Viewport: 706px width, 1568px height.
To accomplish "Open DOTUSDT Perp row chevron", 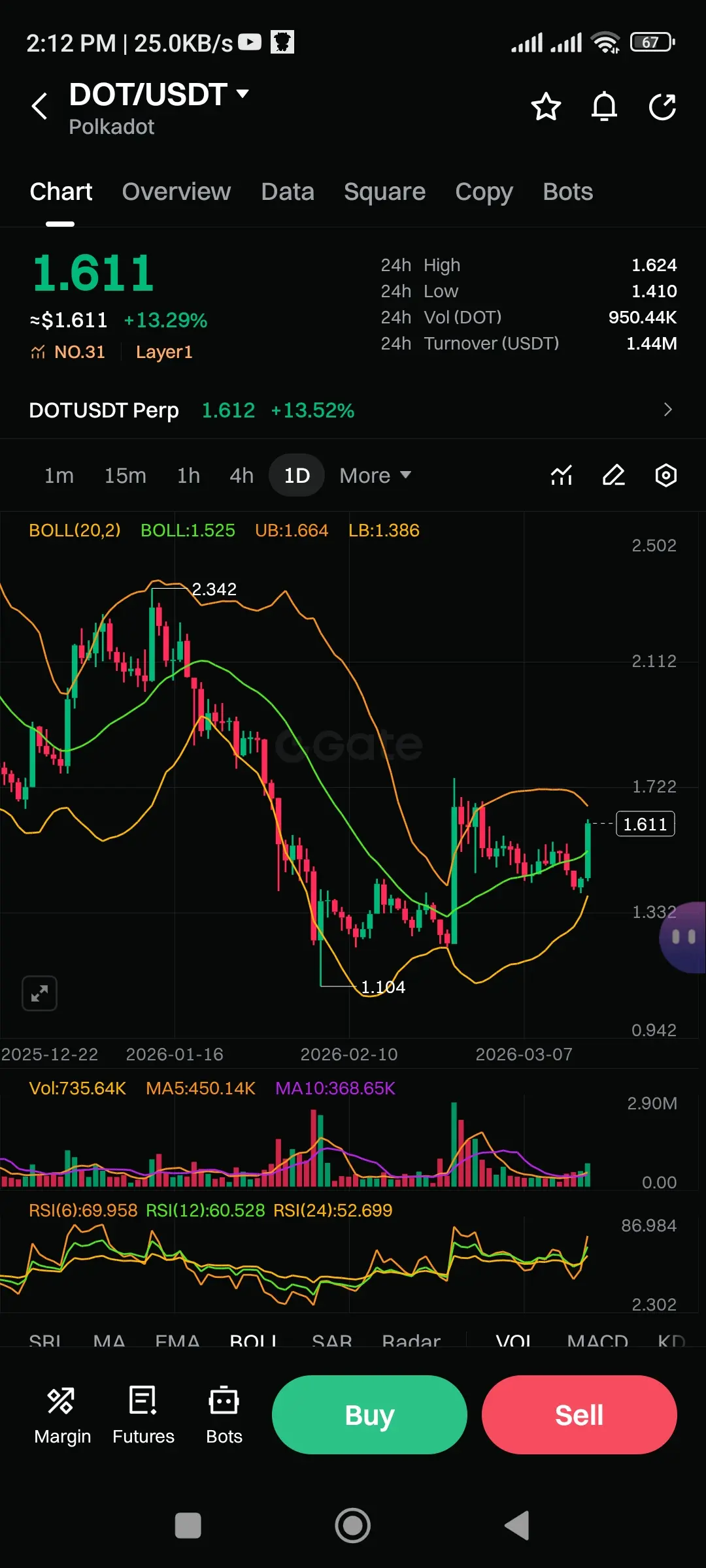I will pos(667,410).
